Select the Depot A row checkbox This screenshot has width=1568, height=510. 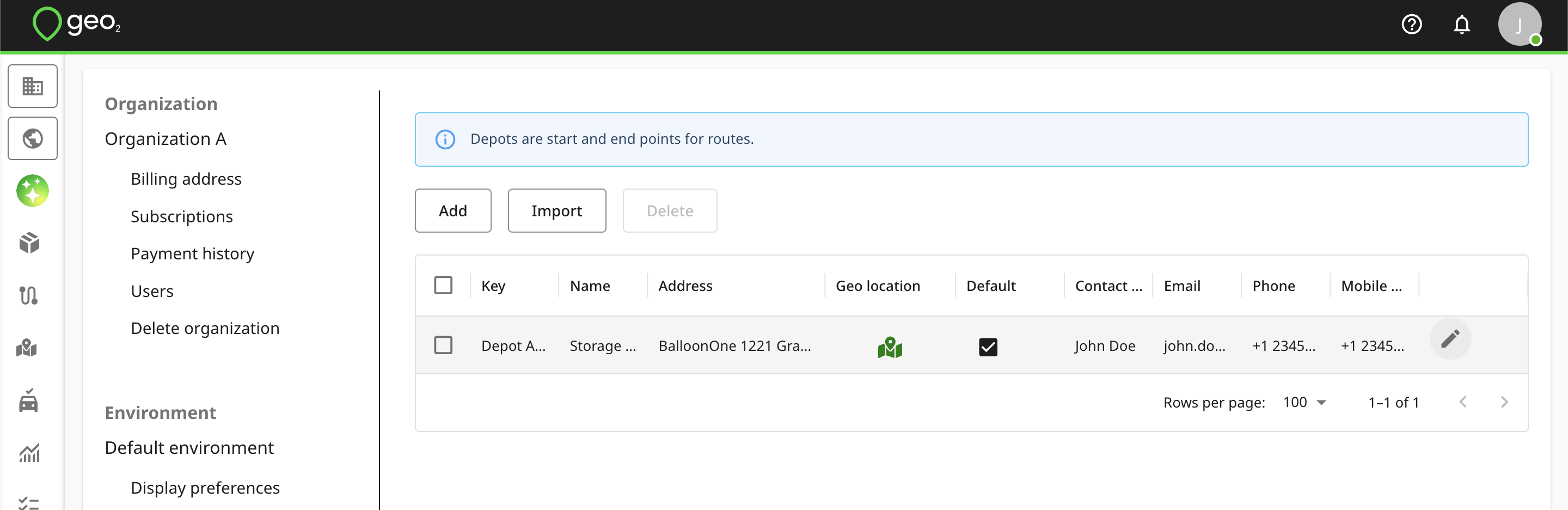click(x=443, y=345)
